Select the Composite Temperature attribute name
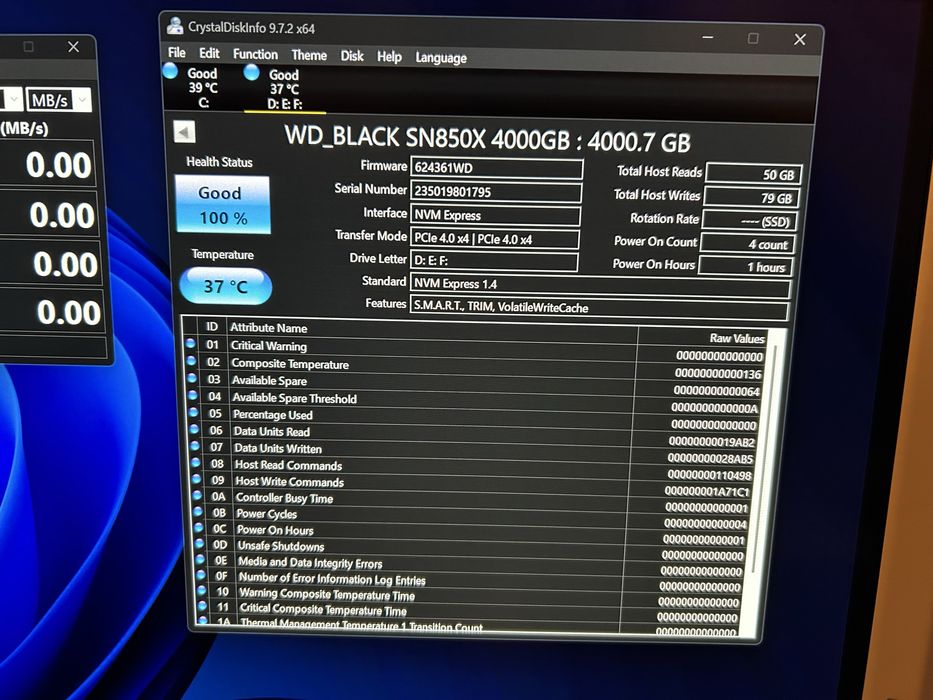Viewport: 933px width, 700px height. click(290, 364)
